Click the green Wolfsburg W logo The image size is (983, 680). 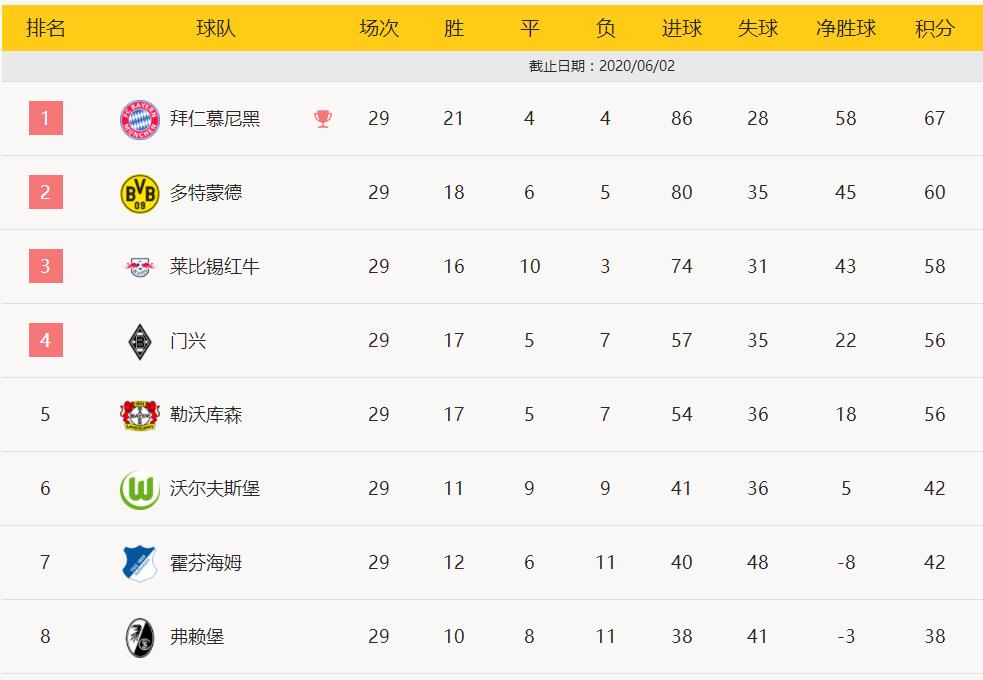[x=140, y=489]
